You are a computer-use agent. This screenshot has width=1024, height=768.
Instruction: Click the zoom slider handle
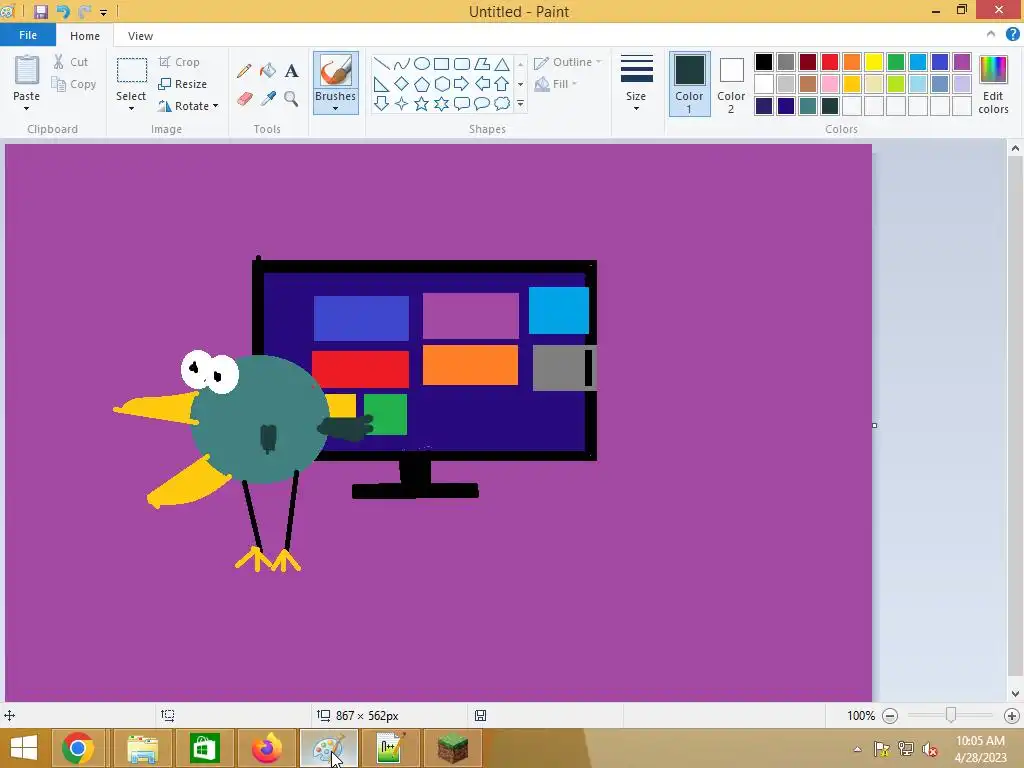pos(951,715)
